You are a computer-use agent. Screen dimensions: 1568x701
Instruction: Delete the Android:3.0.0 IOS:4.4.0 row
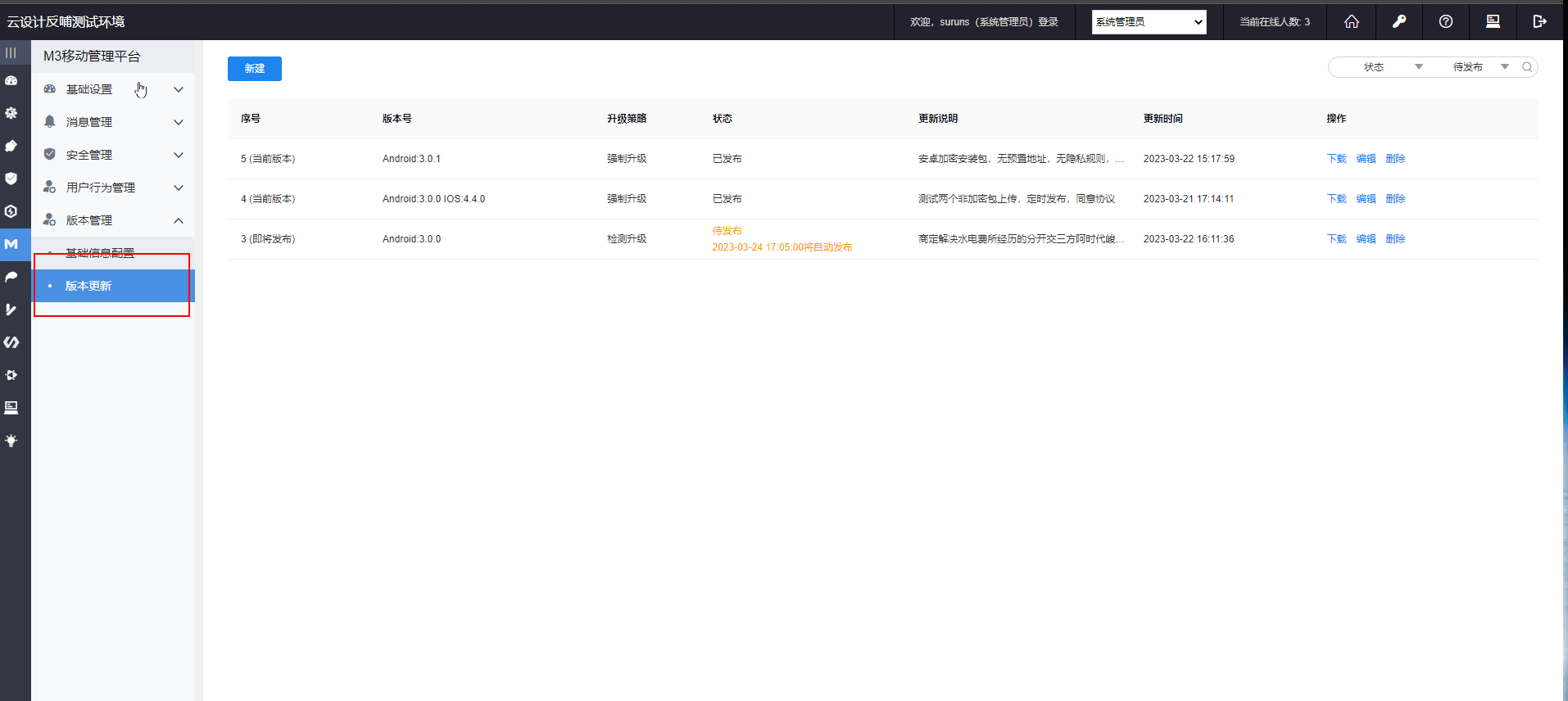click(1395, 199)
